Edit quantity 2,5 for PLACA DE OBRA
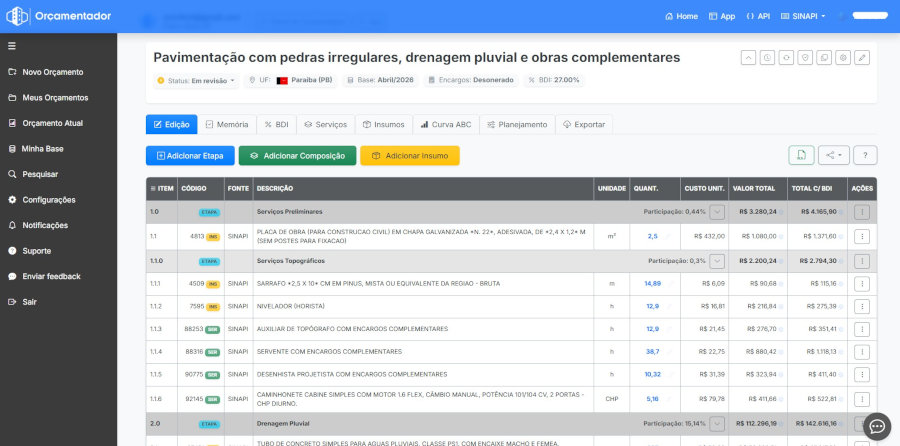Image resolution: width=900 pixels, height=446 pixels. tap(653, 236)
